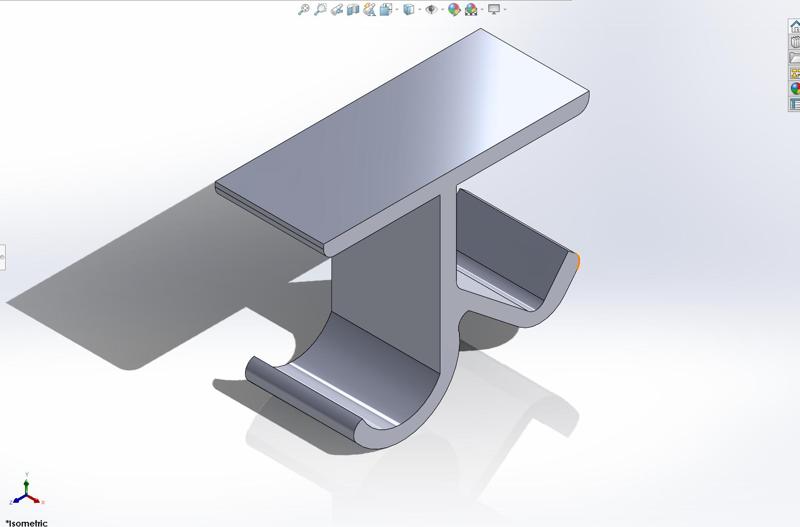Open the Custom Properties task pane tab
The width and height of the screenshot is (800, 527).
tap(794, 104)
